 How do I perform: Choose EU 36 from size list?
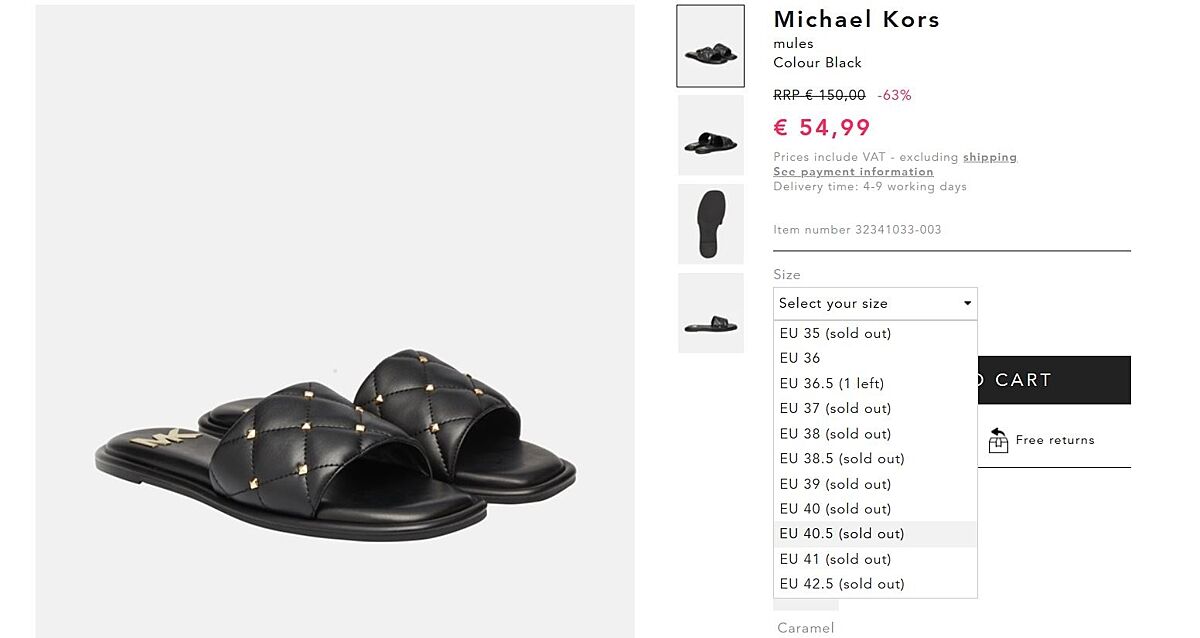click(800, 358)
